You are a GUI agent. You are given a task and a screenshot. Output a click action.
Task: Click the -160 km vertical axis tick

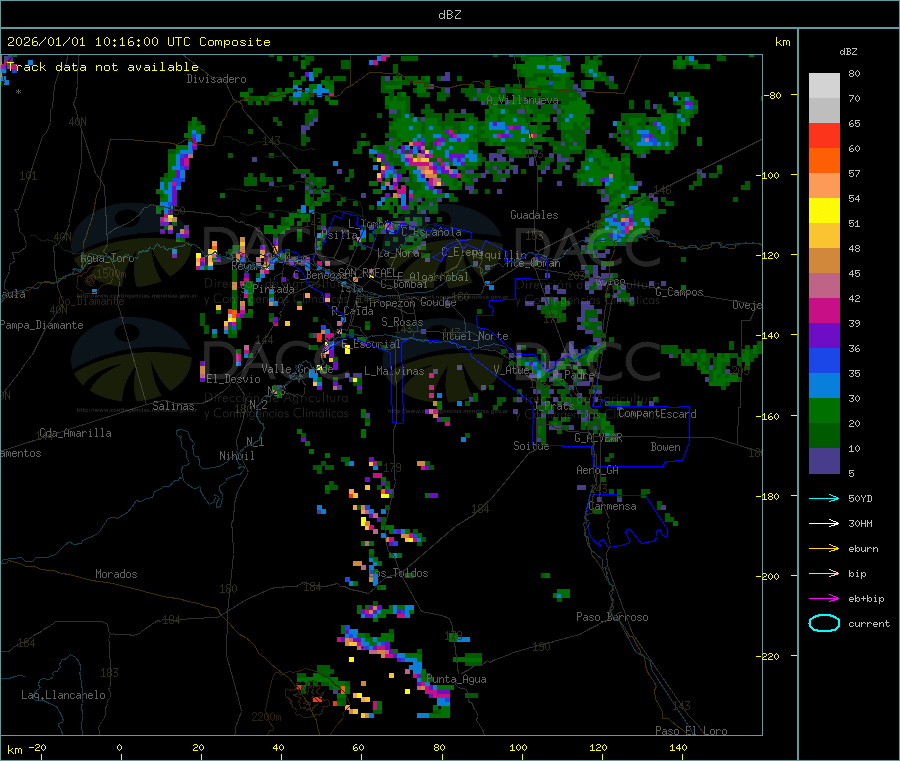pyautogui.click(x=770, y=416)
